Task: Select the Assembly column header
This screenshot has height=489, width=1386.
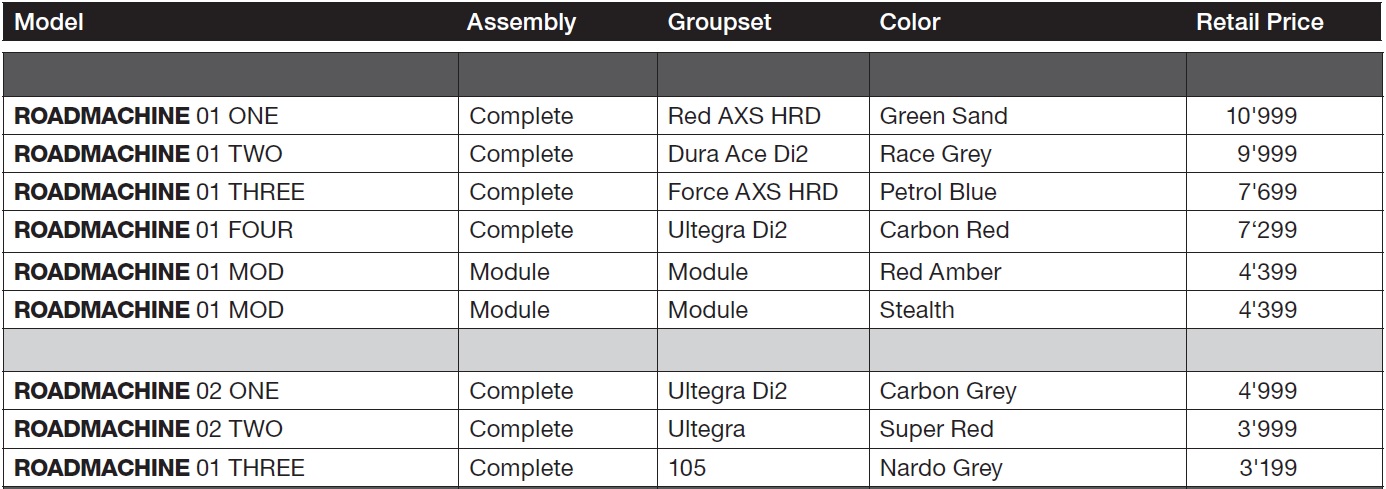Action: [521, 22]
